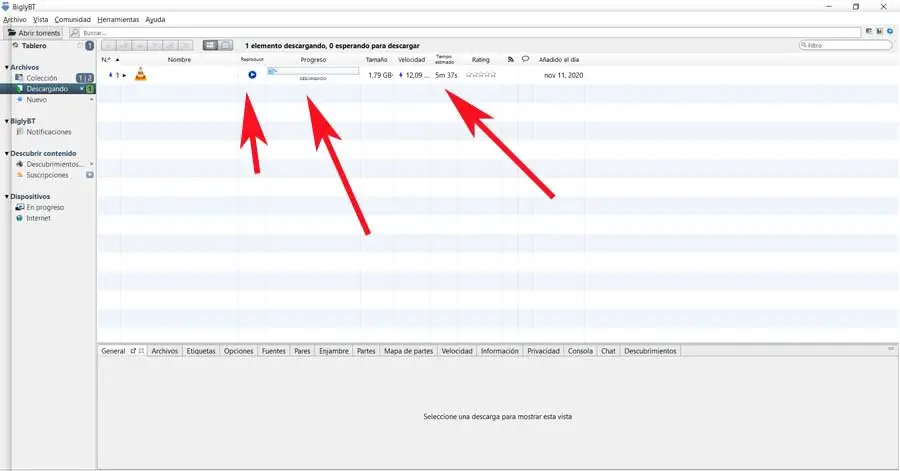This screenshot has height=471, width=900.
Task: Open the pop-out icon next to General tab
Action: tap(133, 351)
